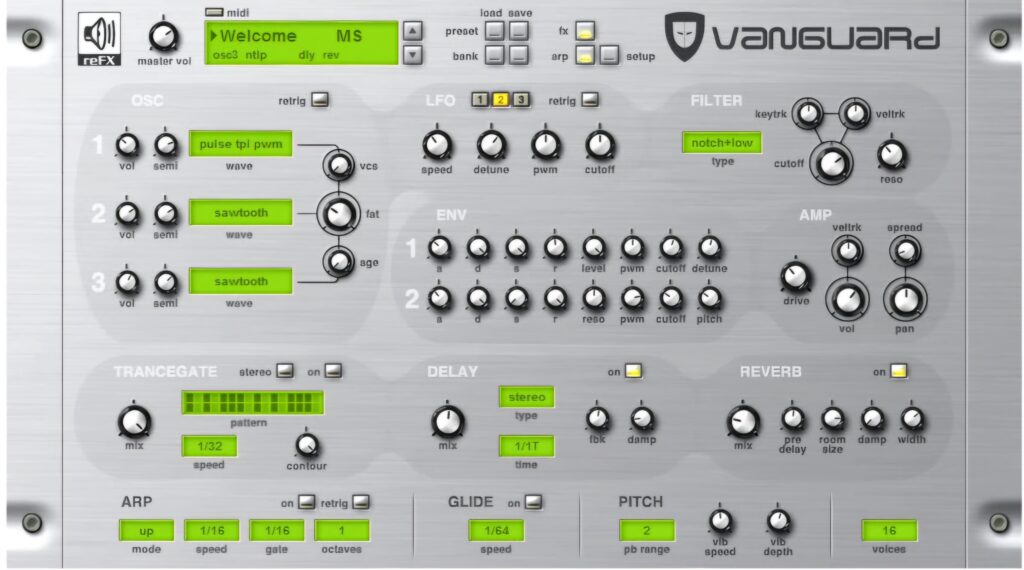
Task: Click the reverb room size knob
Action: 832,419
